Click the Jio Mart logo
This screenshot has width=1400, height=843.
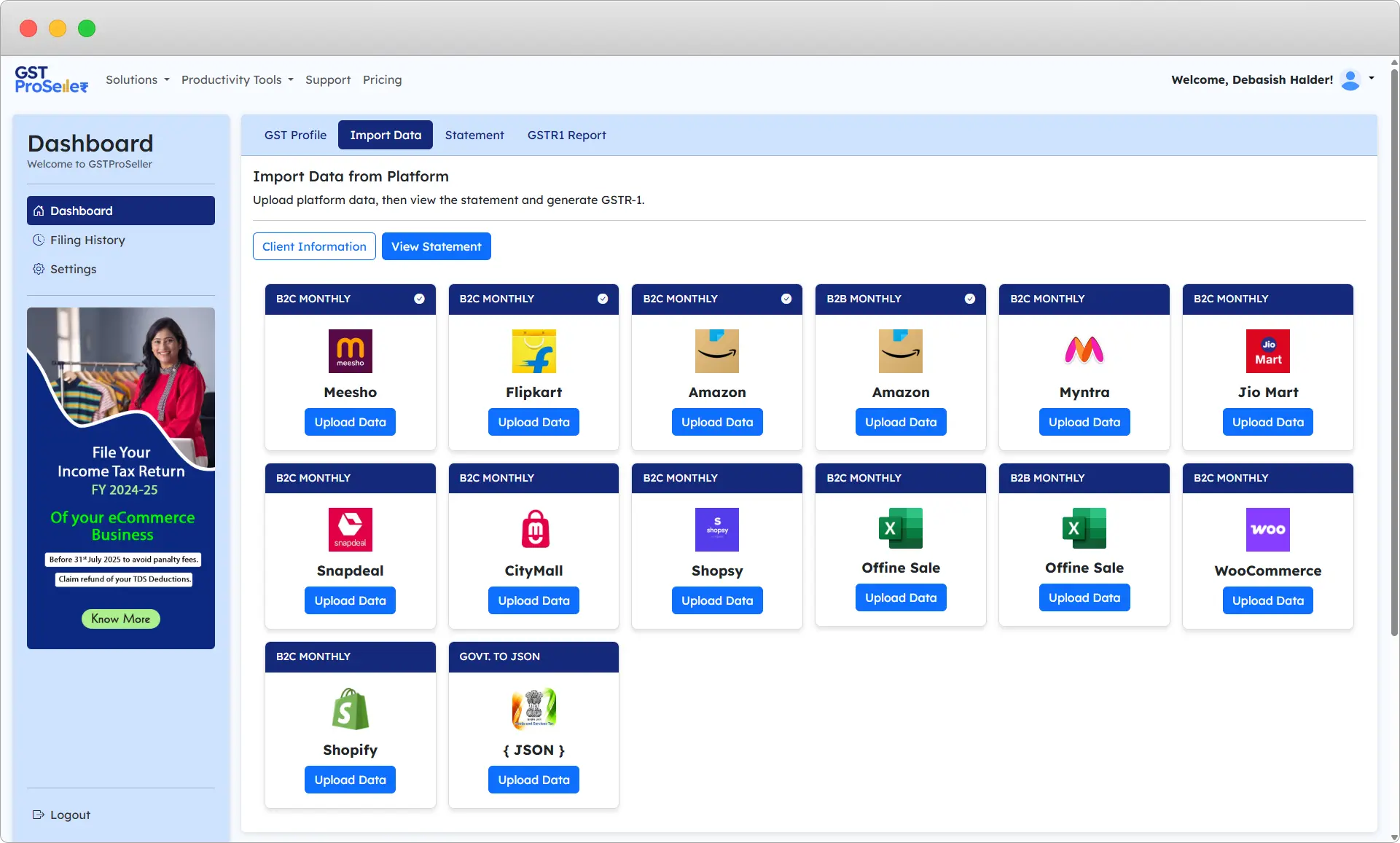point(1267,350)
